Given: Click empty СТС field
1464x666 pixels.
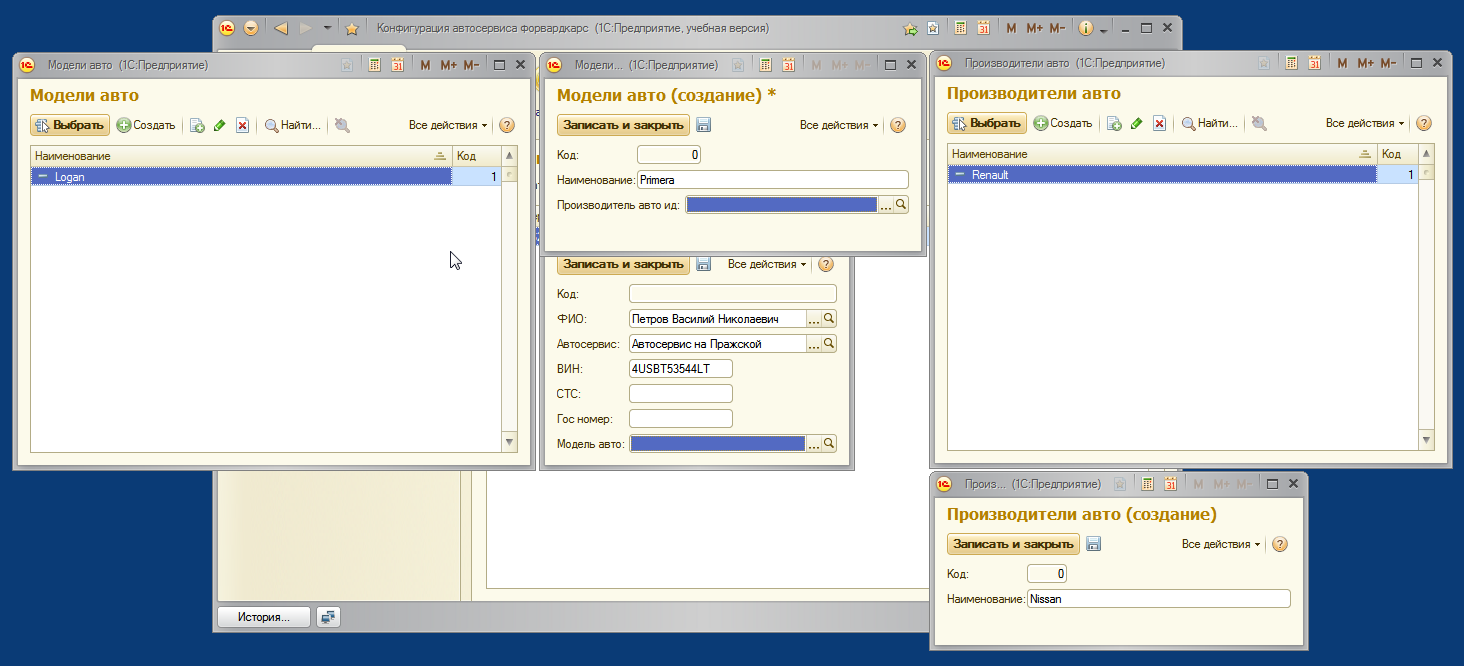Looking at the screenshot, I should coord(681,394).
